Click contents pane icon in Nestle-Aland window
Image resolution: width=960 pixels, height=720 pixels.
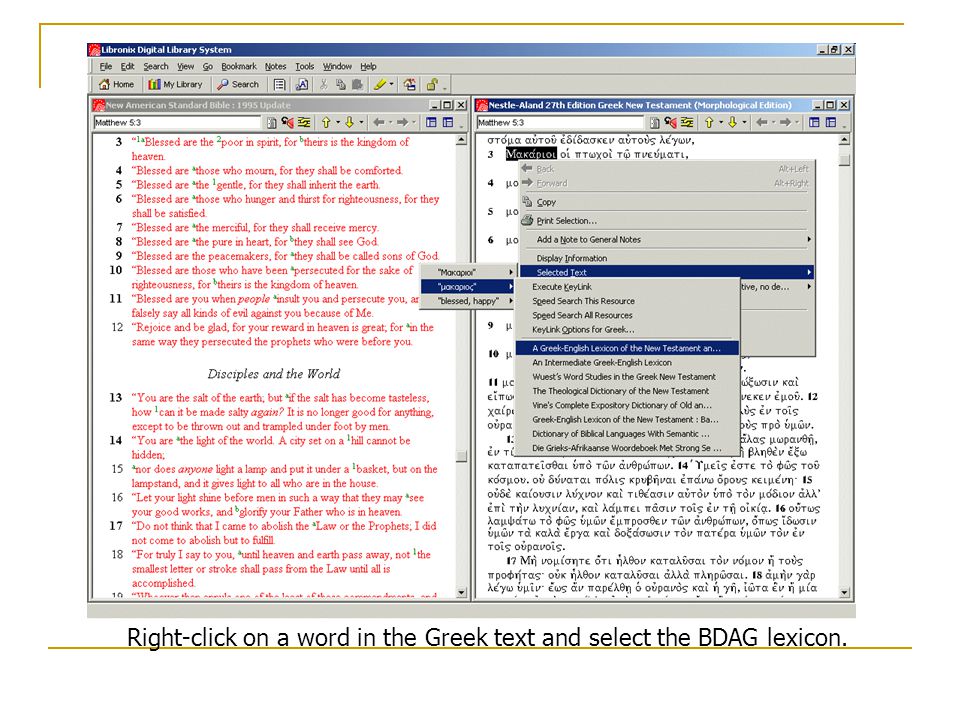[x=654, y=122]
